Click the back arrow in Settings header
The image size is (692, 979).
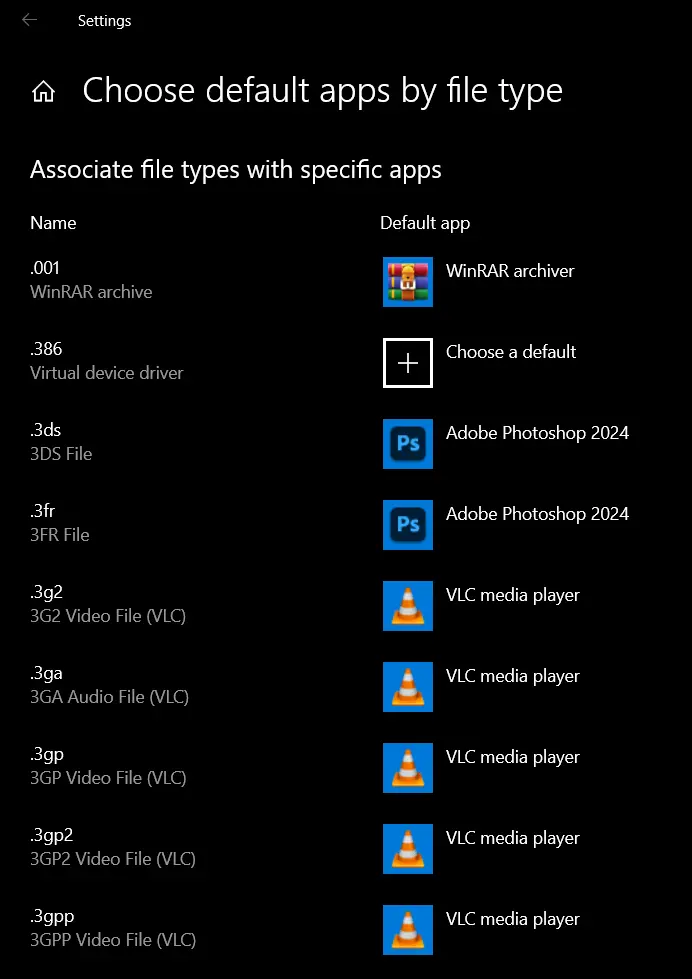(29, 20)
